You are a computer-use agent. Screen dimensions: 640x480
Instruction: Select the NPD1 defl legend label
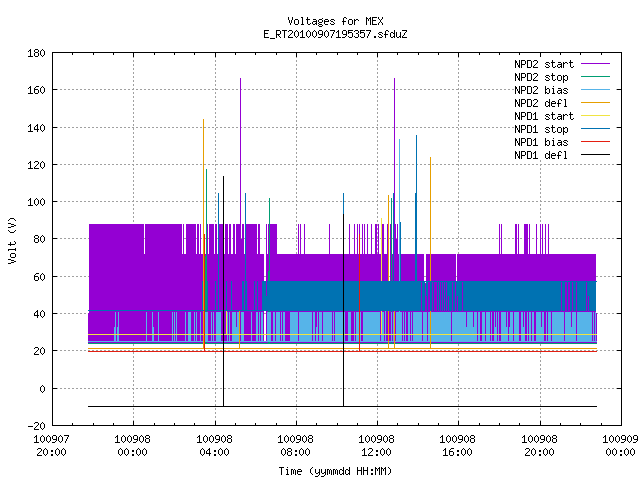pyautogui.click(x=541, y=155)
